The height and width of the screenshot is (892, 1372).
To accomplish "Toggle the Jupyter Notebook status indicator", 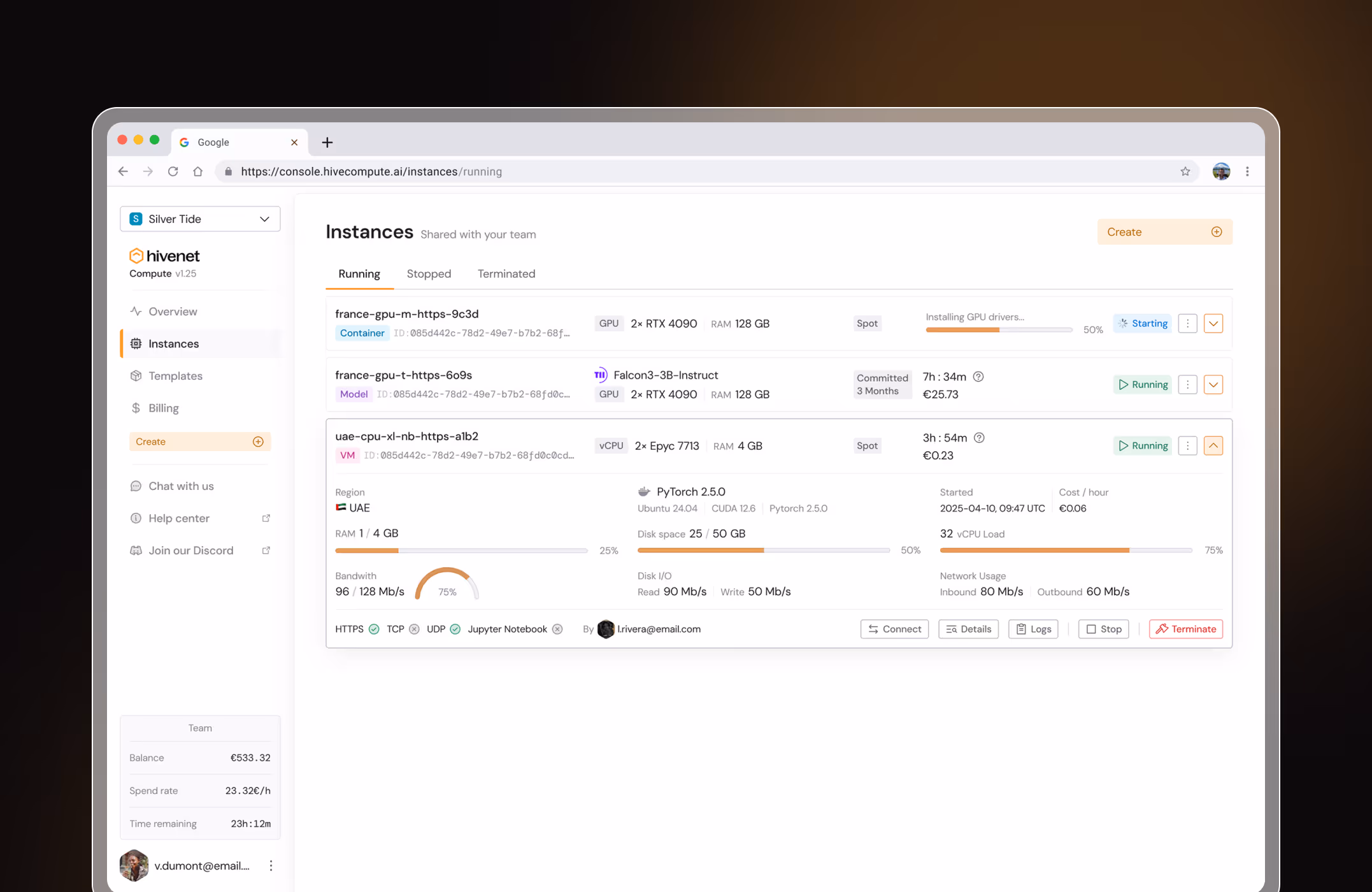I will pyautogui.click(x=557, y=629).
